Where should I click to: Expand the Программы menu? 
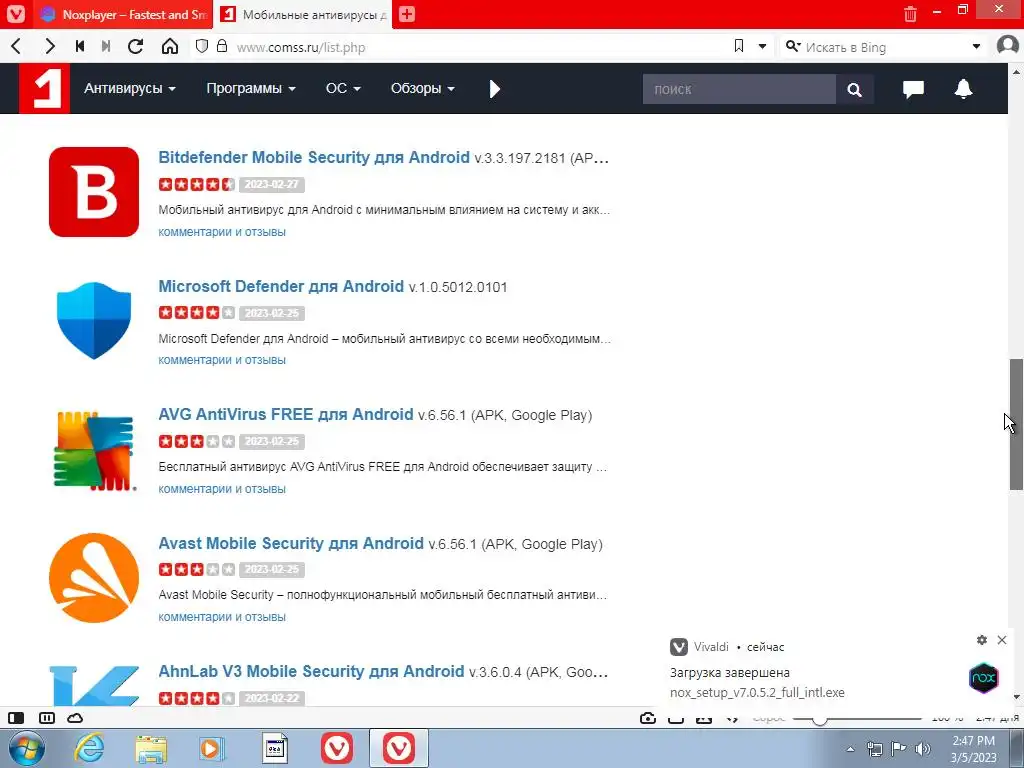coord(251,88)
